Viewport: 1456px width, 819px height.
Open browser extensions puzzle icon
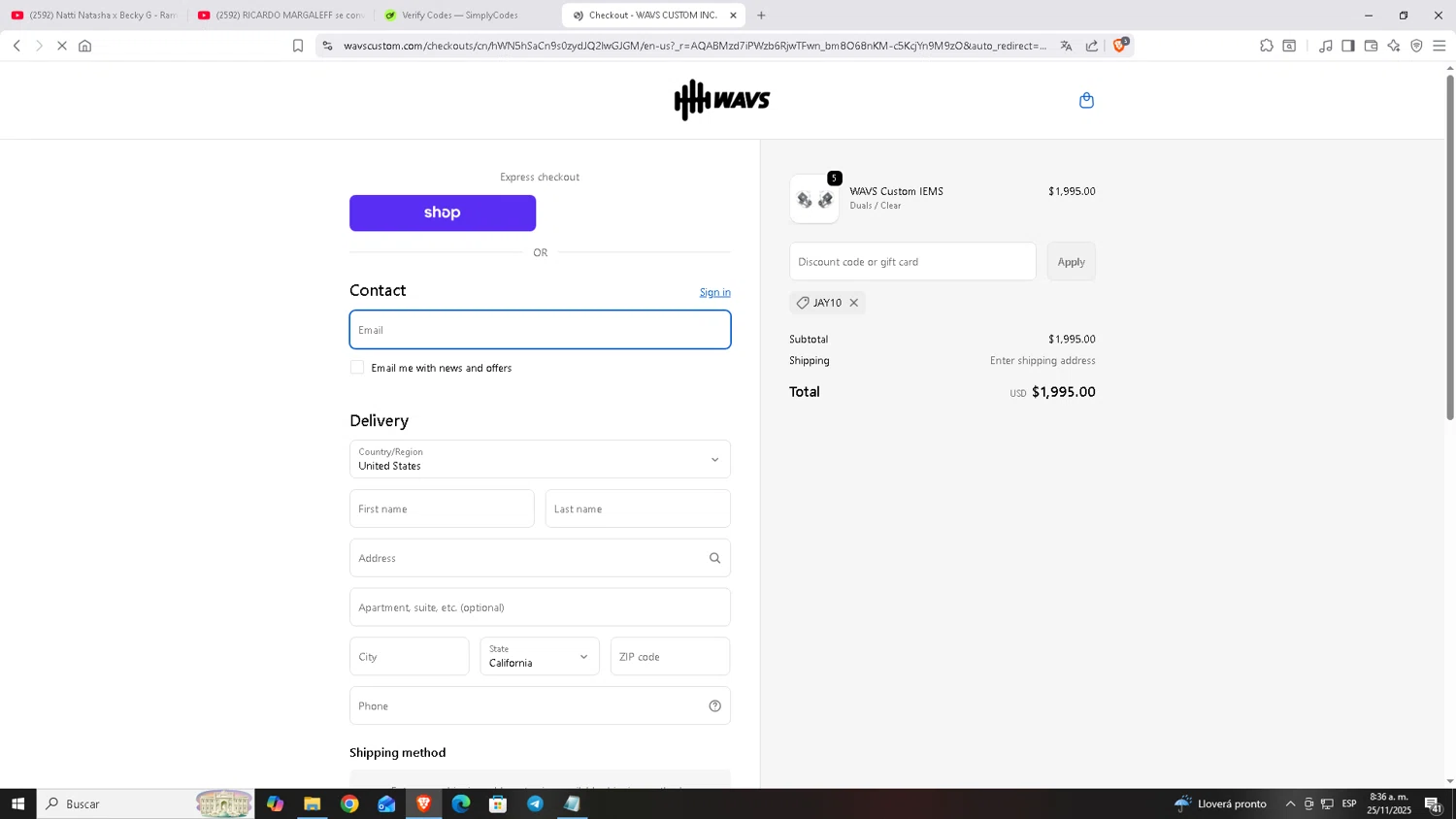(x=1267, y=46)
